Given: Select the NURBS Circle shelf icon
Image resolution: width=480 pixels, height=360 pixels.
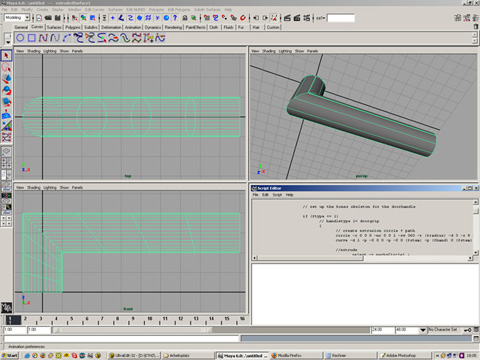Looking at the screenshot, I should (x=20, y=38).
